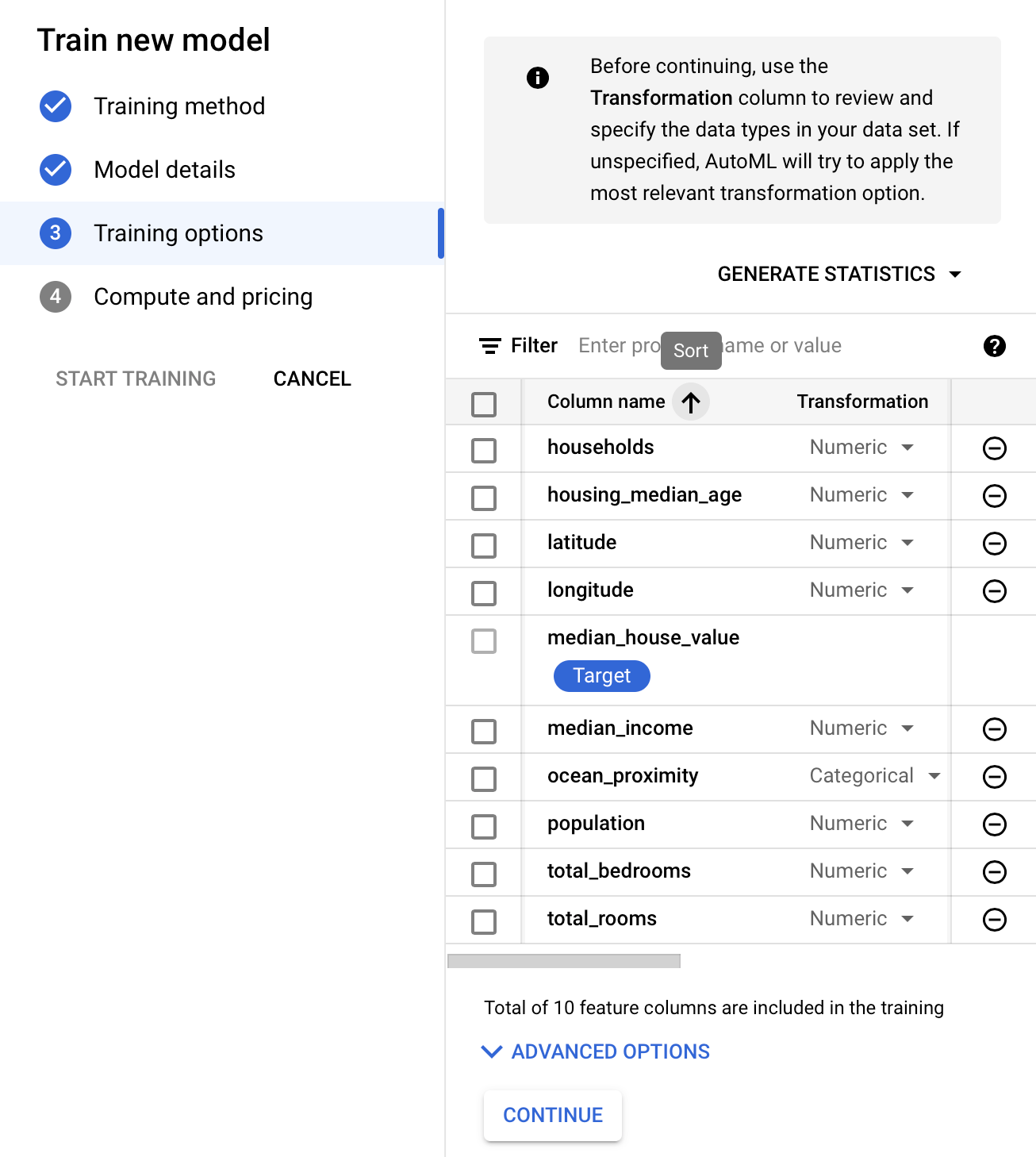Viewport: 1036px width, 1157px height.
Task: Go to the Compute and pricing step
Action: (x=202, y=297)
